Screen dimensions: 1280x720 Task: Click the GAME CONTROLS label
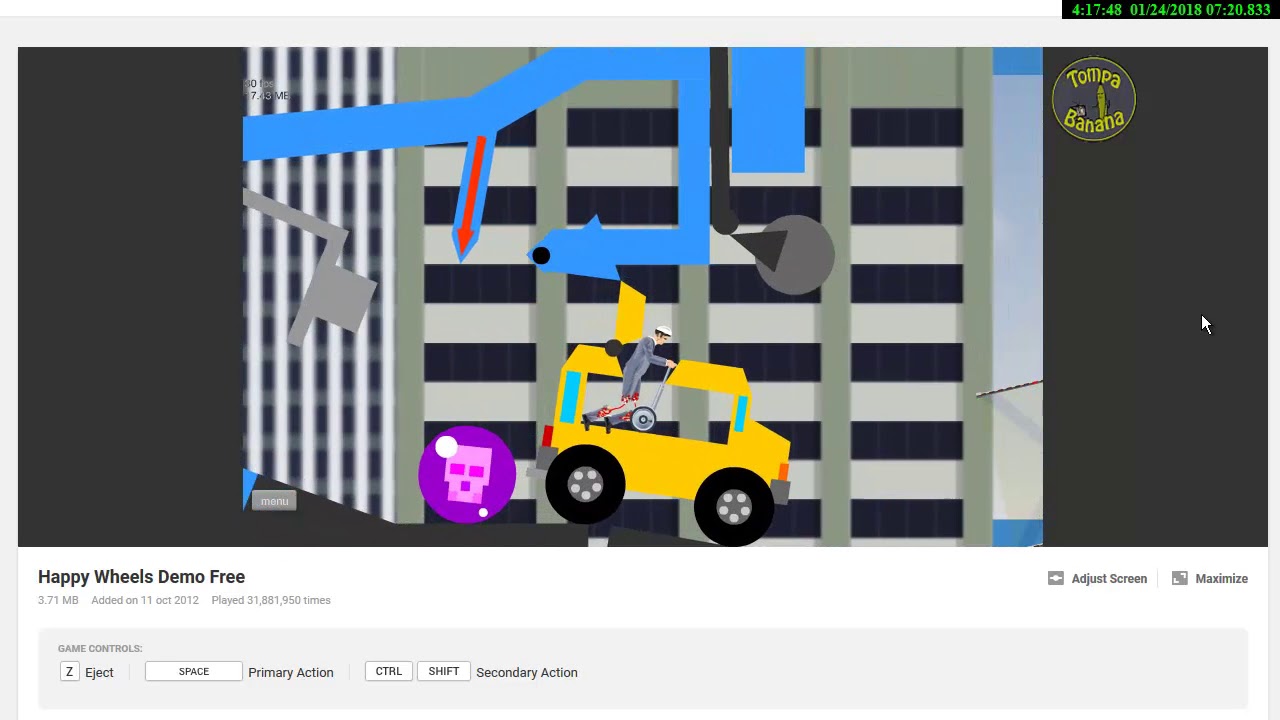pos(100,648)
